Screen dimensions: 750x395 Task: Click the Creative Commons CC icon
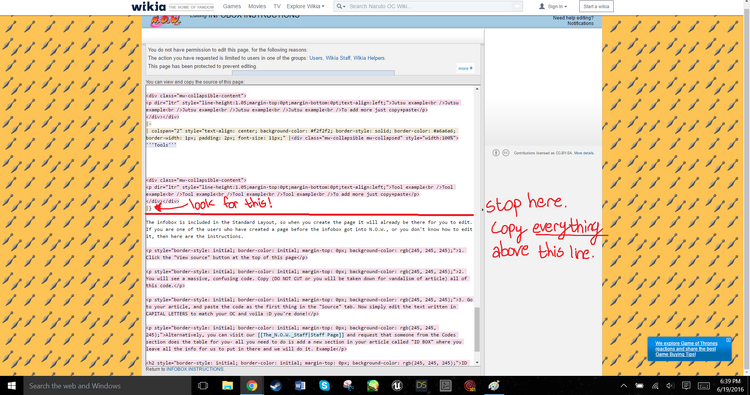pos(506,153)
